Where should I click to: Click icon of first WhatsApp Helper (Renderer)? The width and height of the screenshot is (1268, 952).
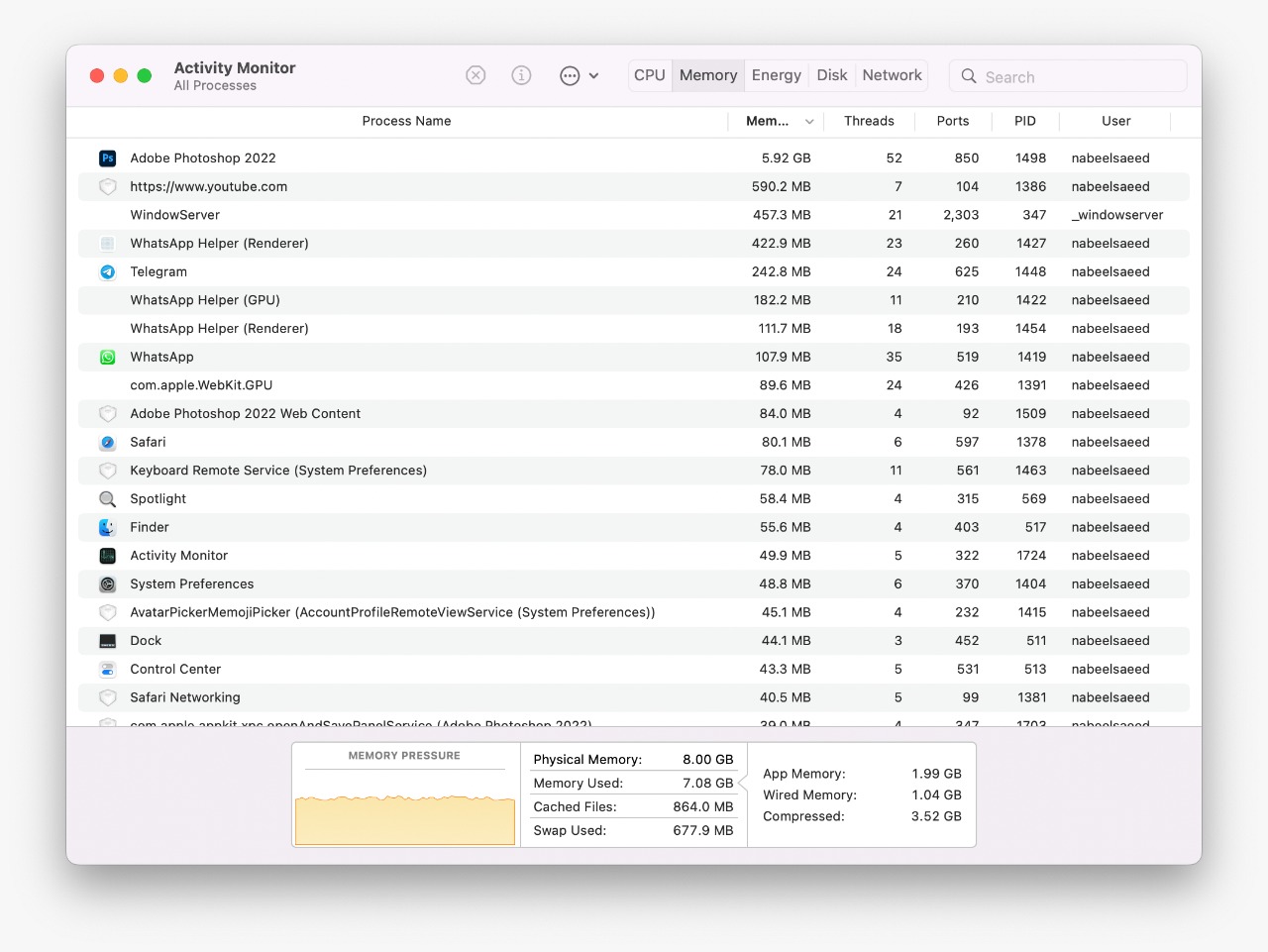pos(108,244)
